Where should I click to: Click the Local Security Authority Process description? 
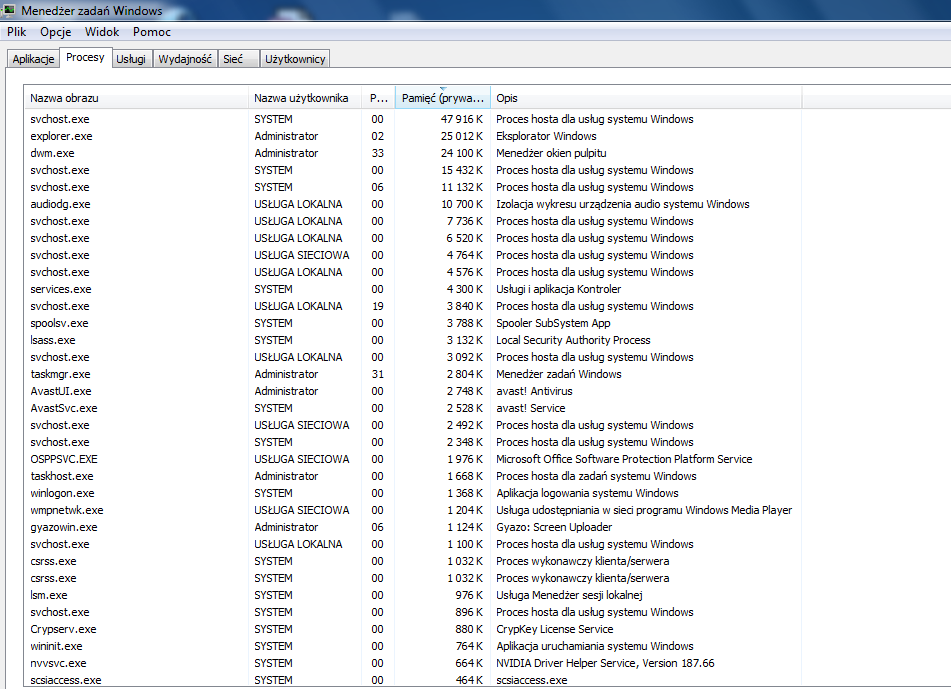click(x=573, y=340)
